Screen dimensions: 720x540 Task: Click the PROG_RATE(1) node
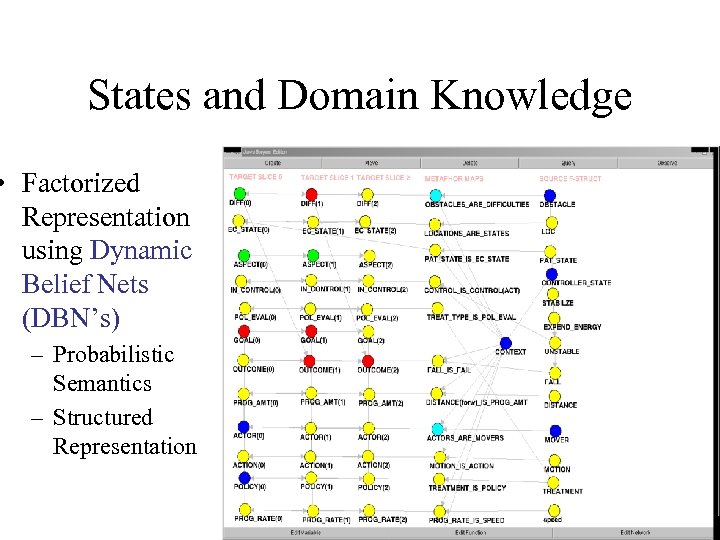point(313,511)
